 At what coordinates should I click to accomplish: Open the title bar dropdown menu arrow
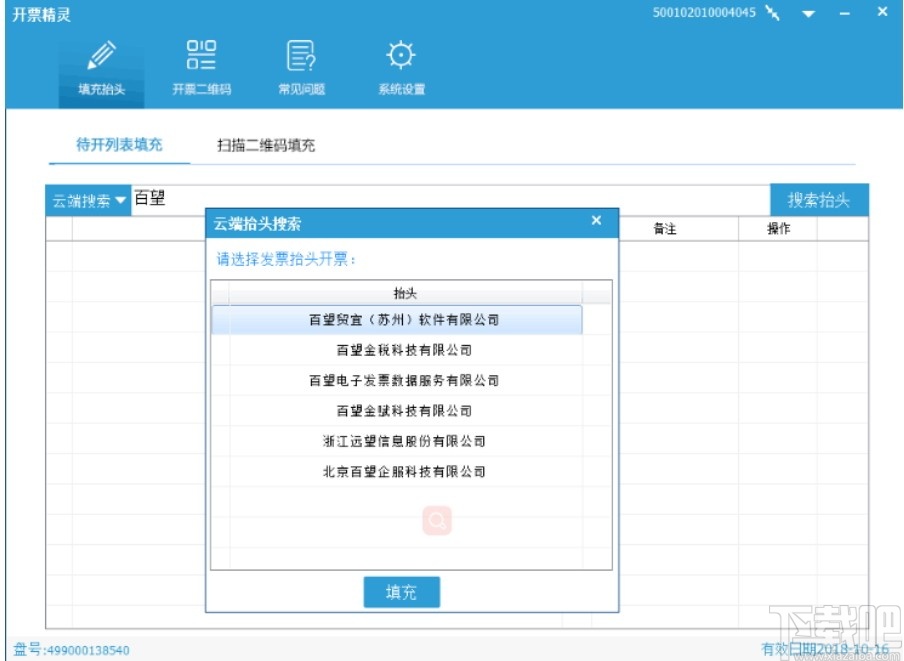pos(808,14)
